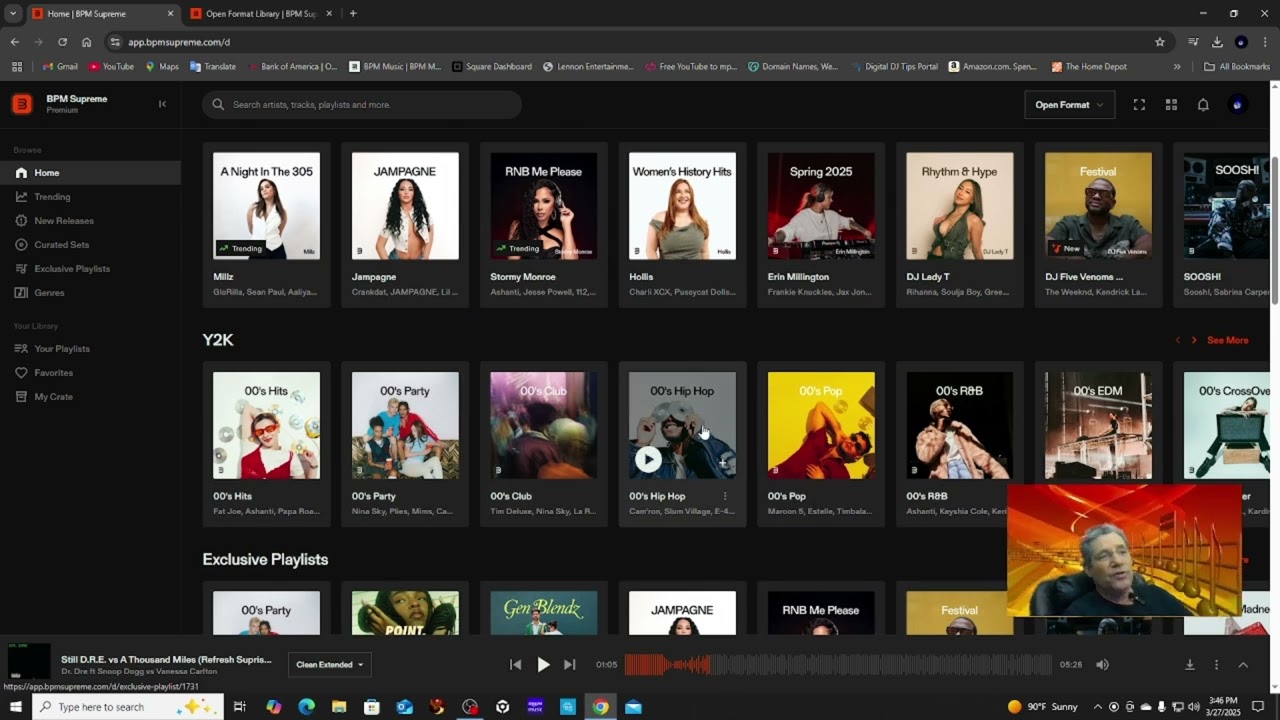The height and width of the screenshot is (720, 1280).
Task: Open Spring 2025 playlist
Action: [821, 206]
